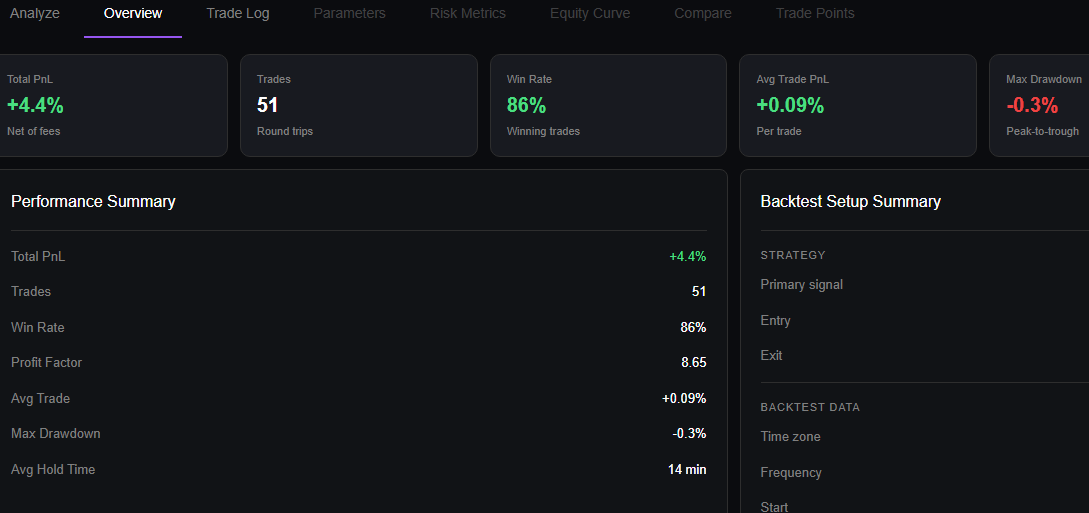The image size is (1089, 513).
Task: Click the -0.3% value in Max Drawdown card
Action: coord(1032,106)
